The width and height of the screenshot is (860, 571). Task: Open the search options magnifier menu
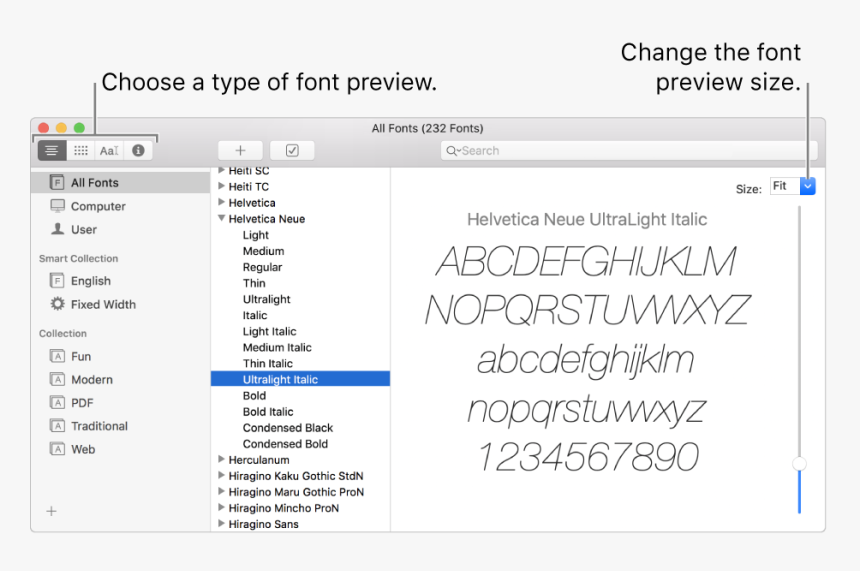tap(452, 151)
